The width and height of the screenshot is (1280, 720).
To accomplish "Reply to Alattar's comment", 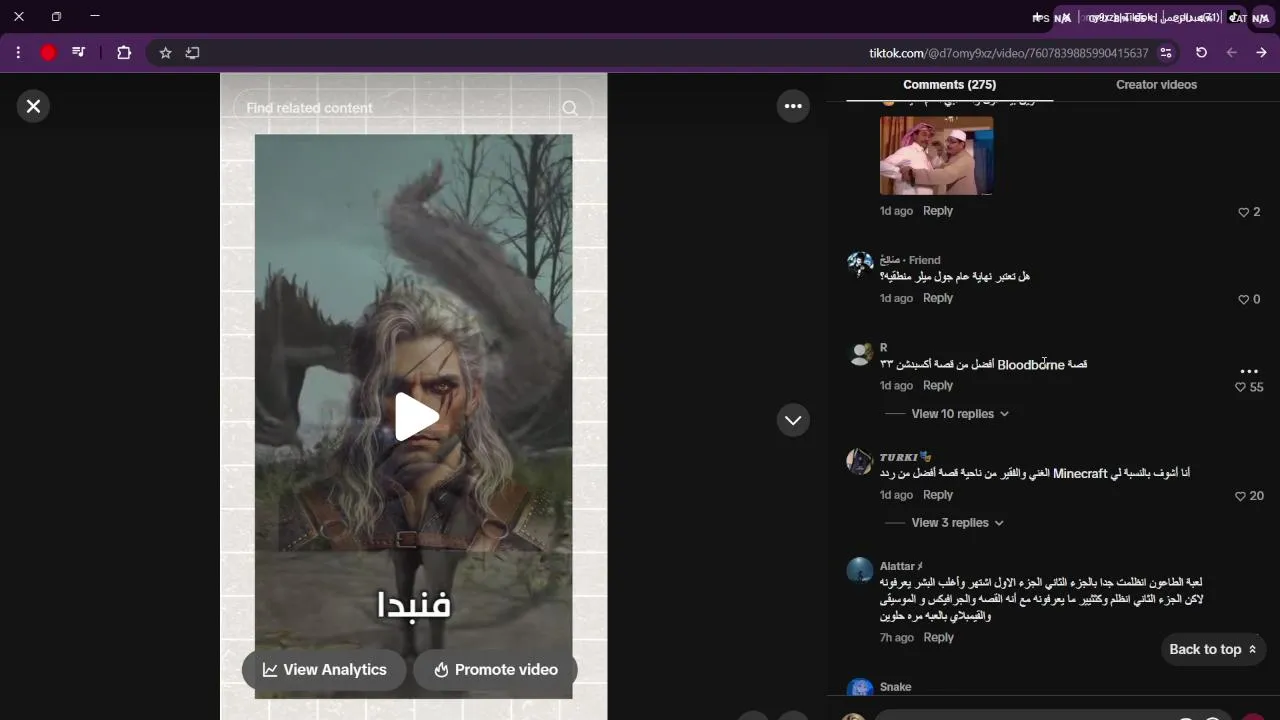I will click(x=937, y=638).
